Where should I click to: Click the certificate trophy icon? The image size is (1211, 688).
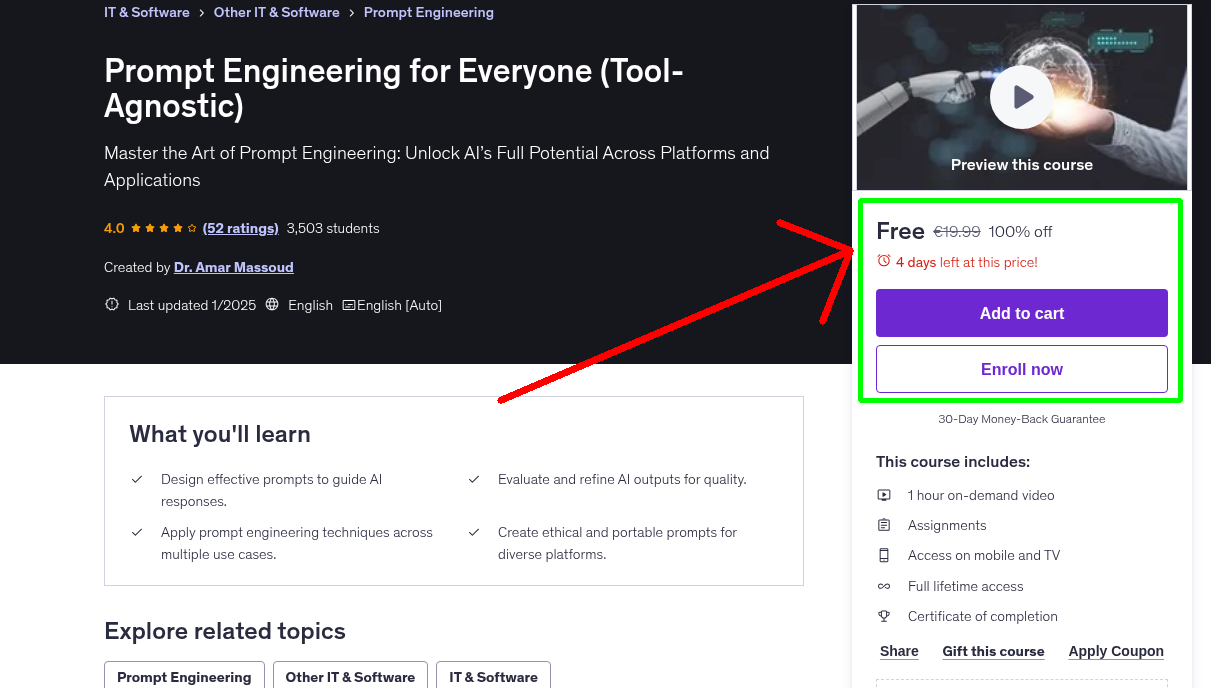[x=884, y=616]
